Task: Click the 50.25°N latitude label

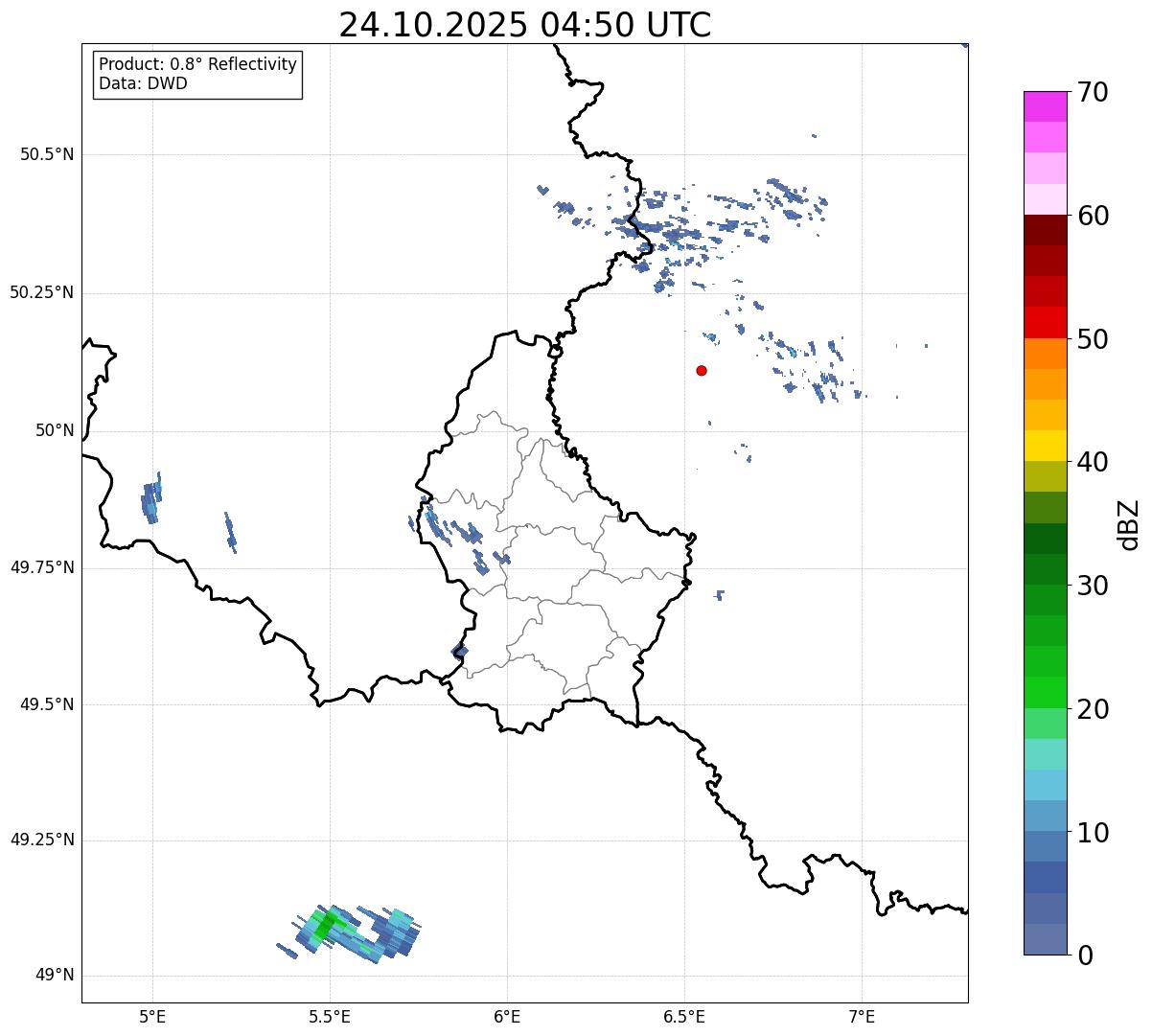Action: tap(42, 292)
